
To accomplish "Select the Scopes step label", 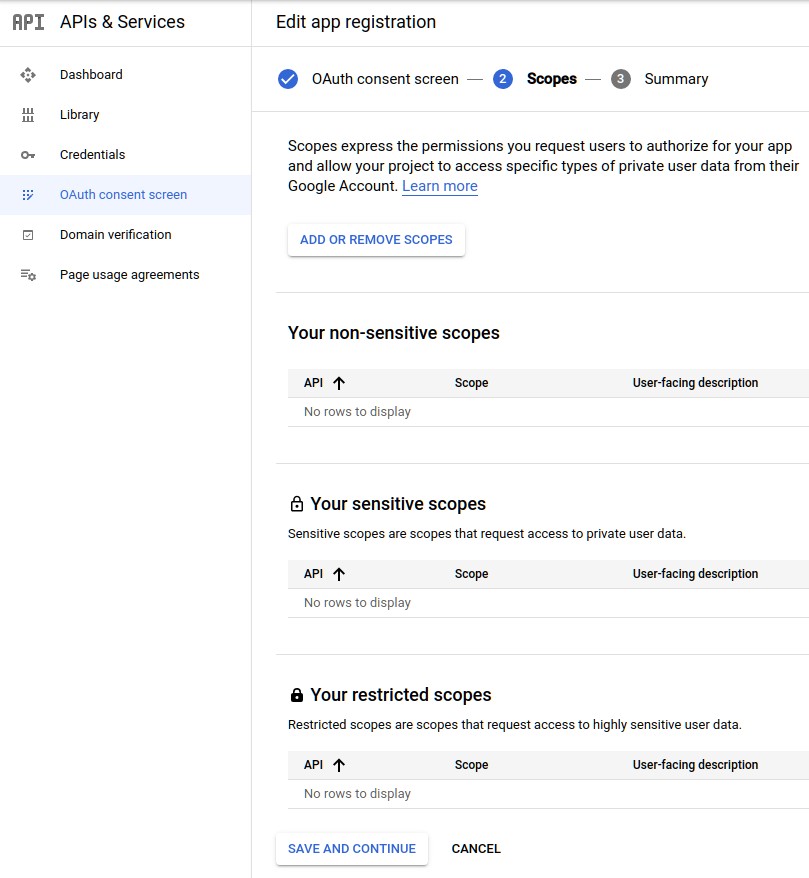I will click(551, 79).
